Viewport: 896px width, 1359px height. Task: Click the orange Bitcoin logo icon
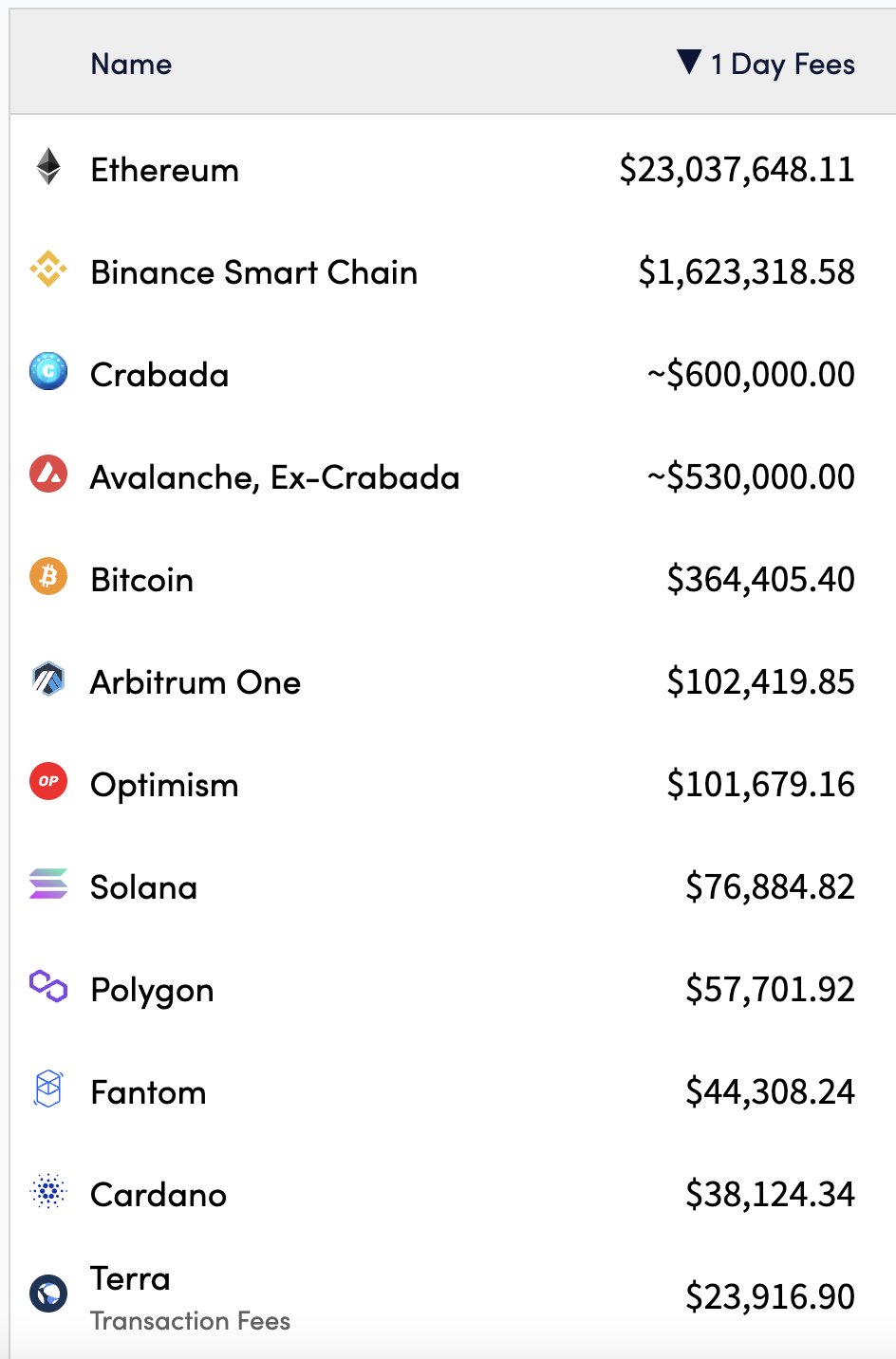[48, 576]
